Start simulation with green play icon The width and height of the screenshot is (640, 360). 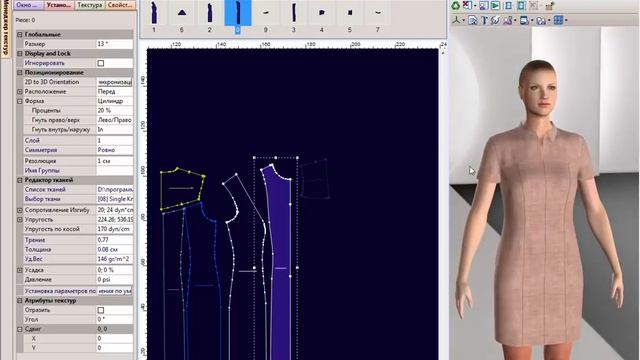[x=495, y=6]
